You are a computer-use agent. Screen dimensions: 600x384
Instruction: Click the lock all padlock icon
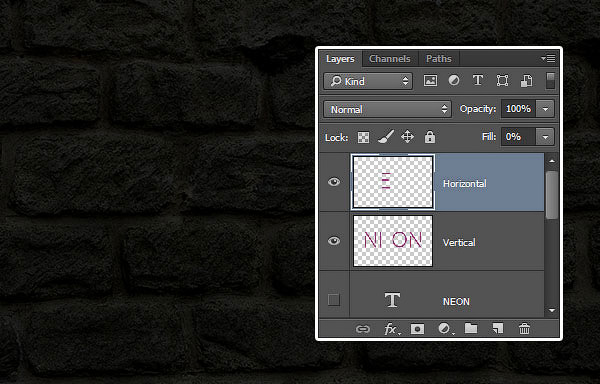[430, 137]
